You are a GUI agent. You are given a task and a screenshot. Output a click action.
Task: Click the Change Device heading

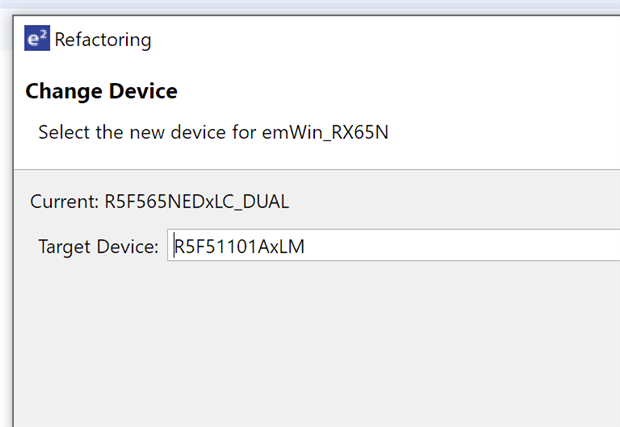[x=101, y=92]
